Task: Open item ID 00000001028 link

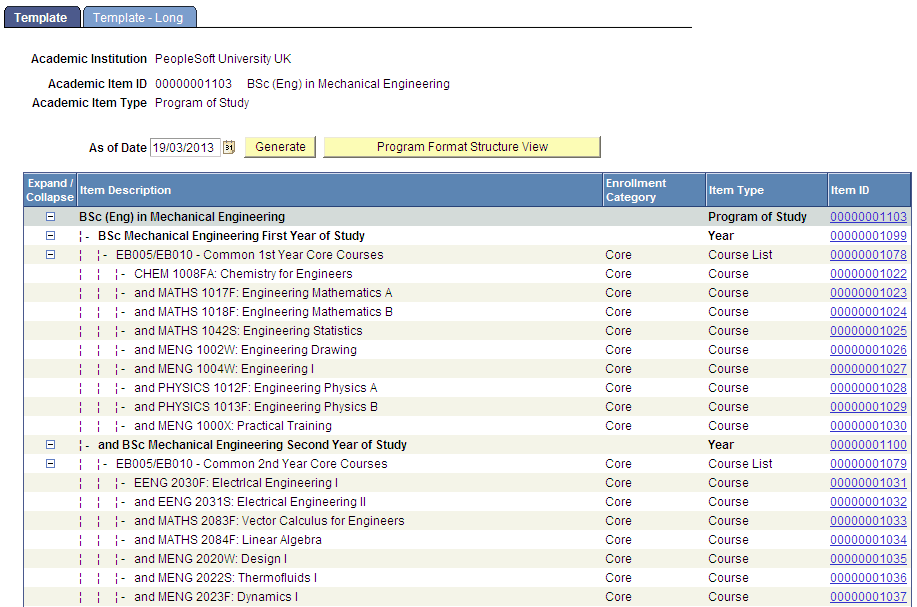Action: [x=868, y=388]
